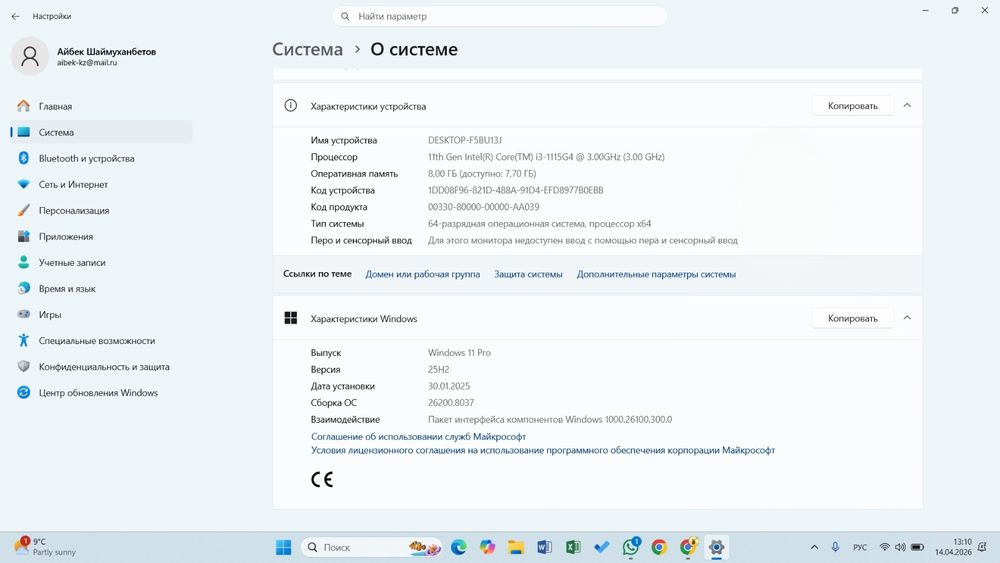Collapse the Характеристики Windows section
The width and height of the screenshot is (1000, 563).
(x=907, y=318)
